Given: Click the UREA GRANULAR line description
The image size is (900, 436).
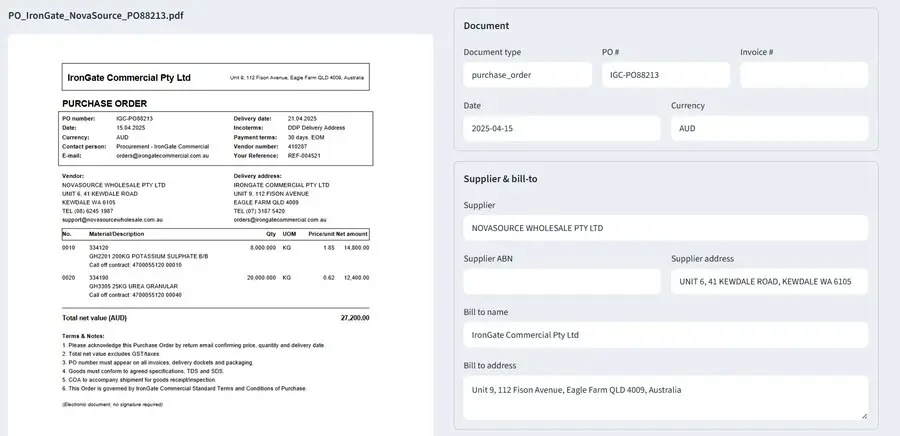Looking at the screenshot, I should click(133, 286).
